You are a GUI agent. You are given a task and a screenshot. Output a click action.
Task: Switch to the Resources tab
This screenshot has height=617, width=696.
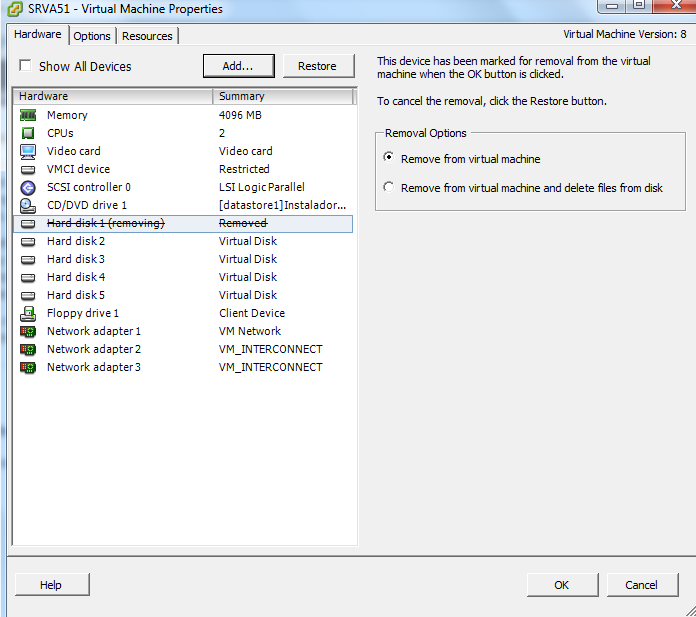(147, 36)
